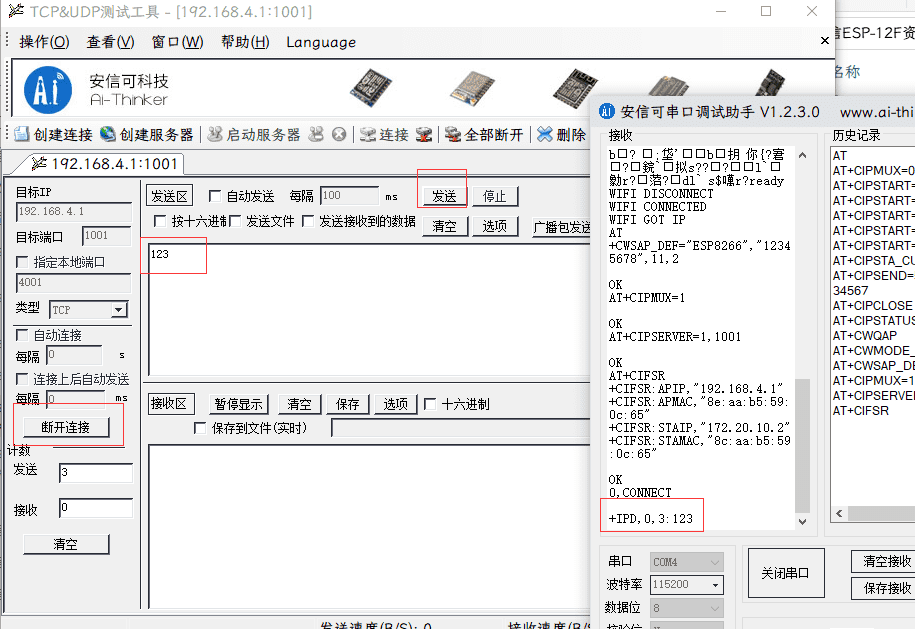The image size is (915, 629).
Task: Click the stop server X icon
Action: coord(339,134)
